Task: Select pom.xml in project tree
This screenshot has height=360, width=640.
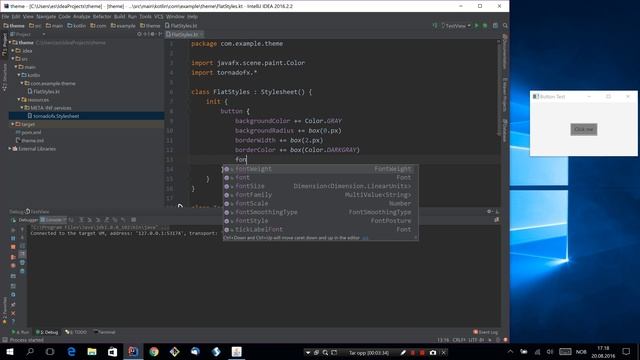Action: coord(29,132)
